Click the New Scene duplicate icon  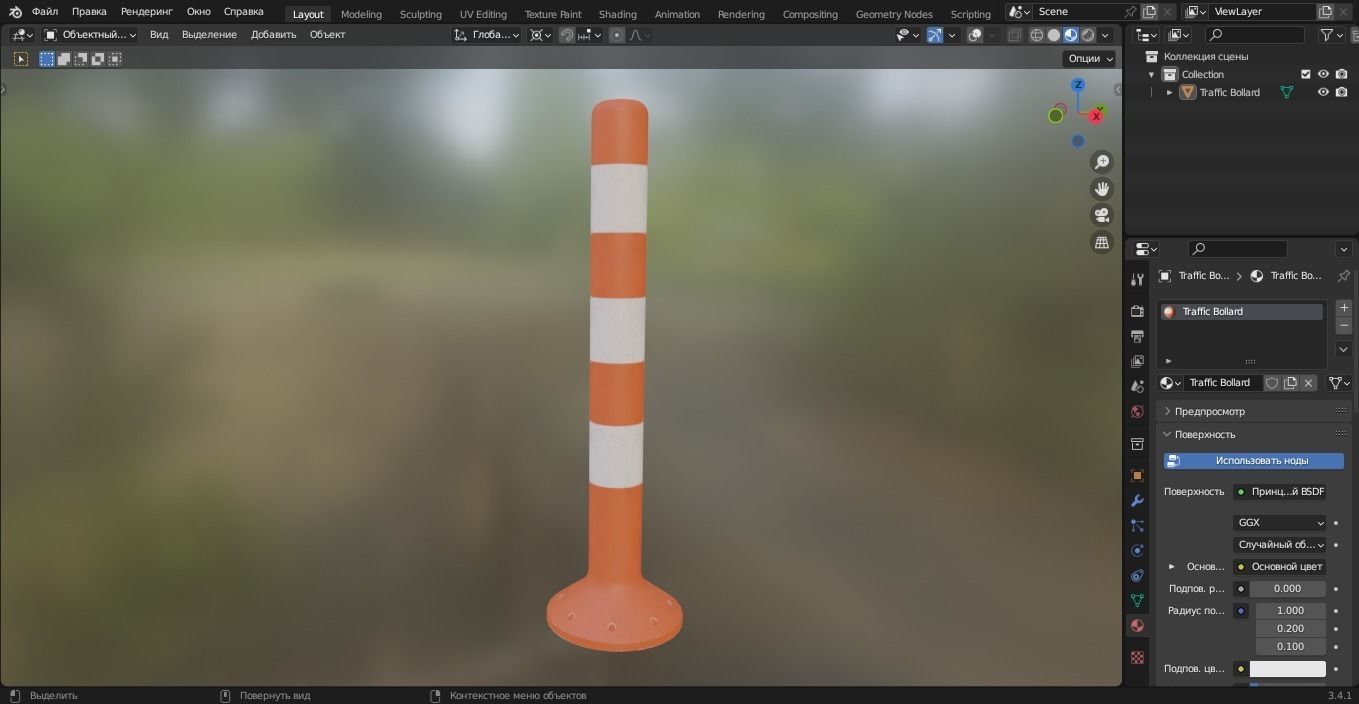[1149, 12]
